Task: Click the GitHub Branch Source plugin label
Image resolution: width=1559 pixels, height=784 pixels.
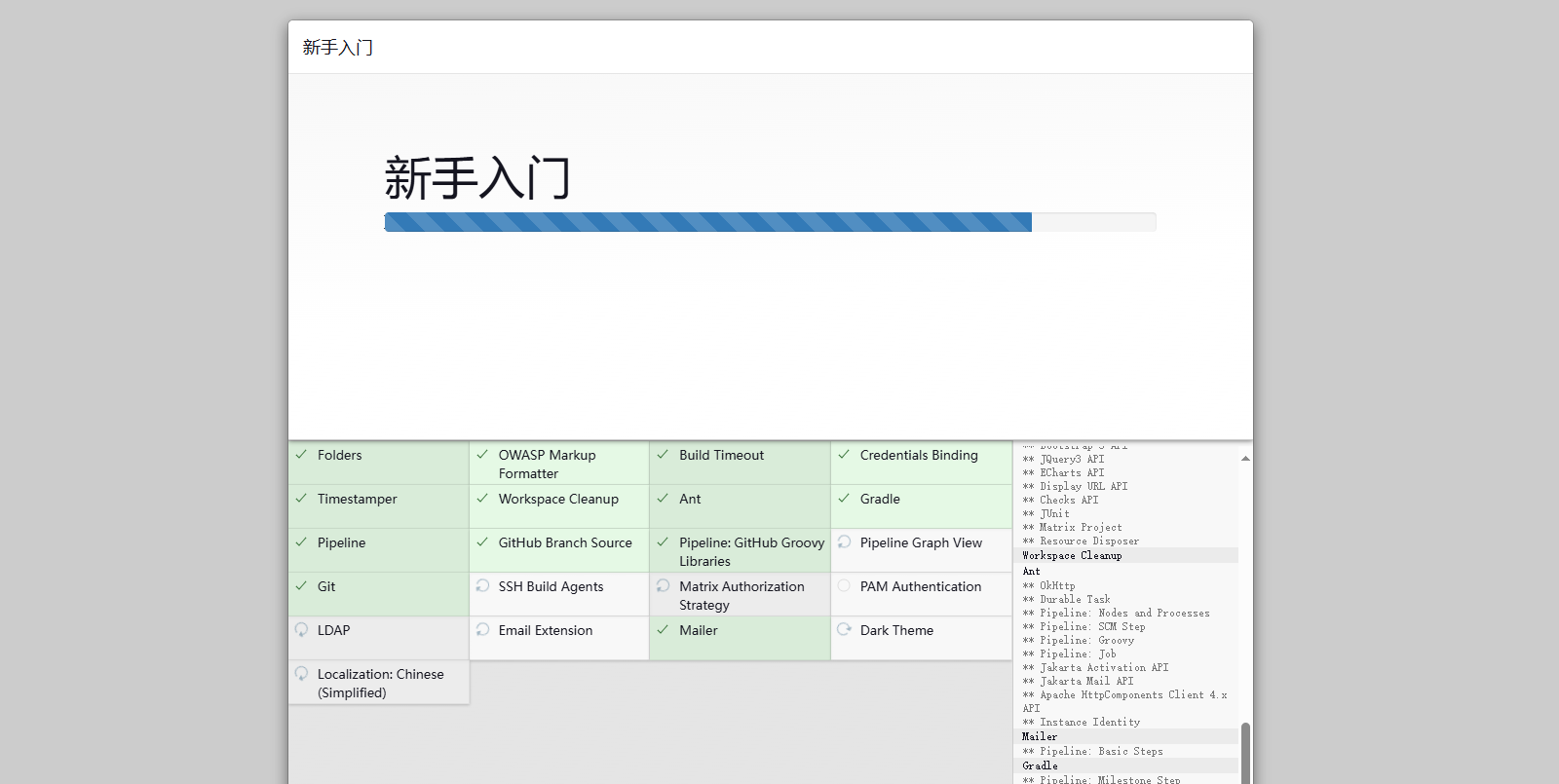Action: coord(565,542)
